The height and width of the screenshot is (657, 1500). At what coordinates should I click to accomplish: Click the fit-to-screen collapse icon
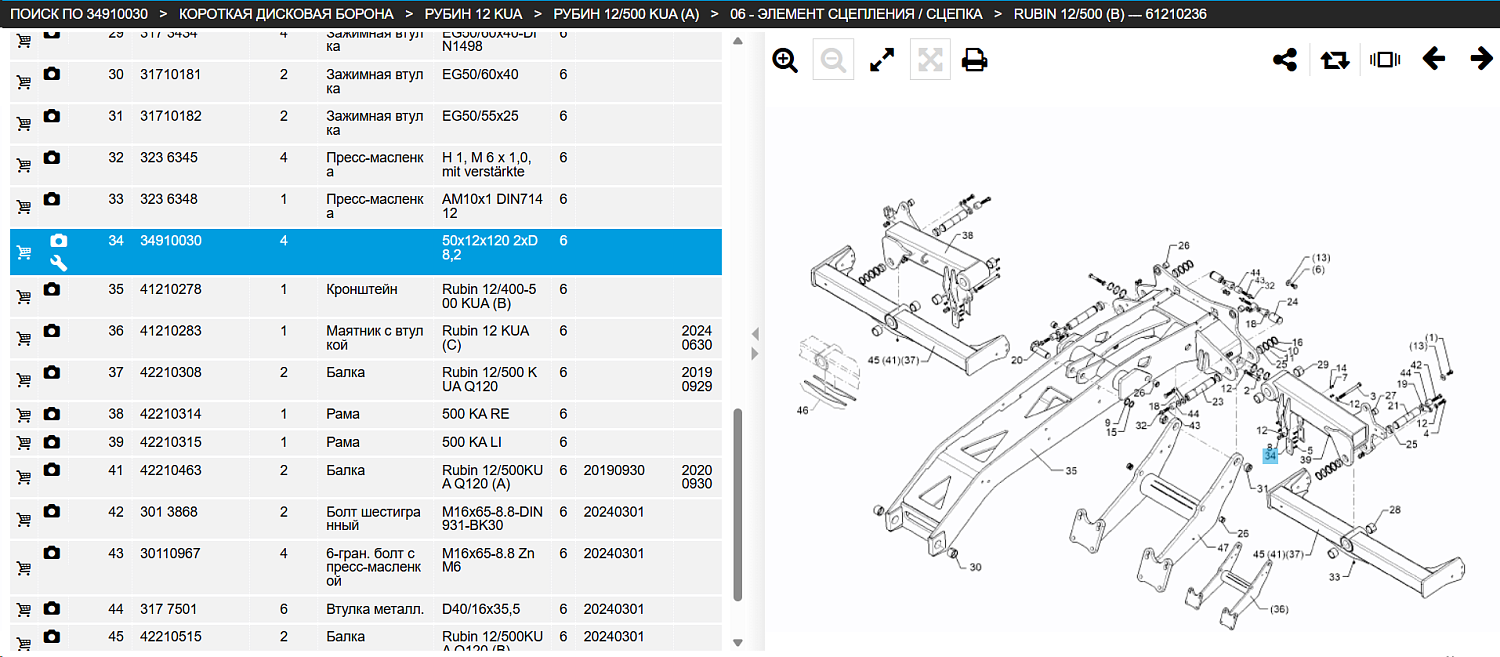930,60
